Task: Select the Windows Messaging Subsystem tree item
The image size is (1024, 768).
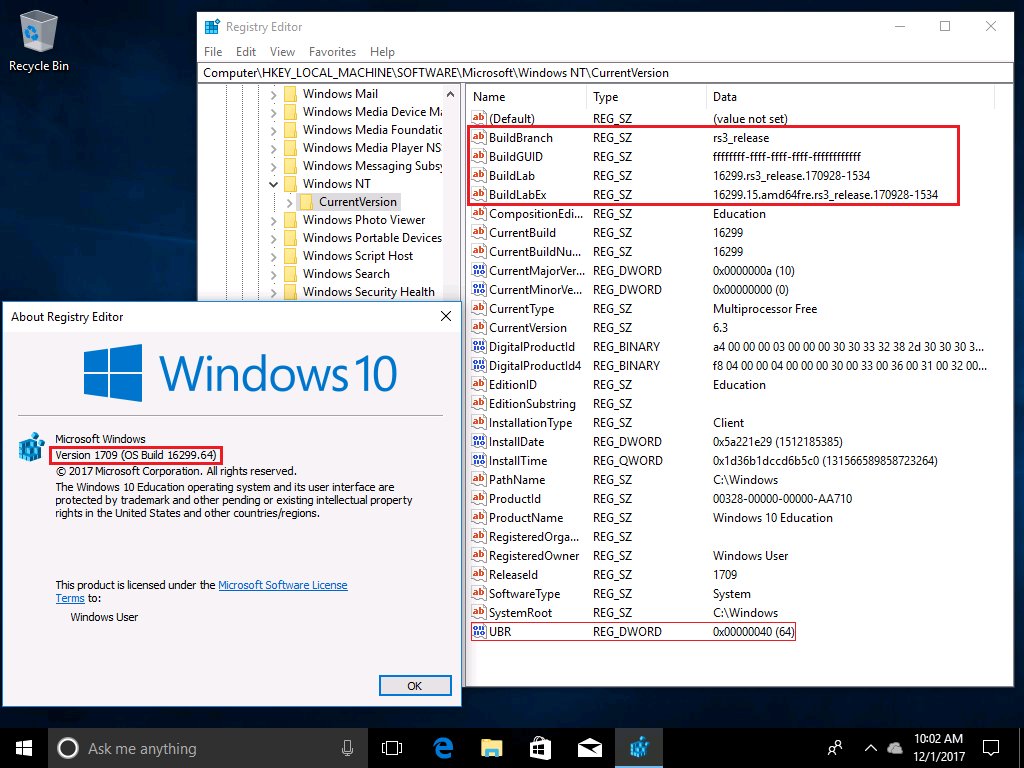Action: (x=372, y=166)
